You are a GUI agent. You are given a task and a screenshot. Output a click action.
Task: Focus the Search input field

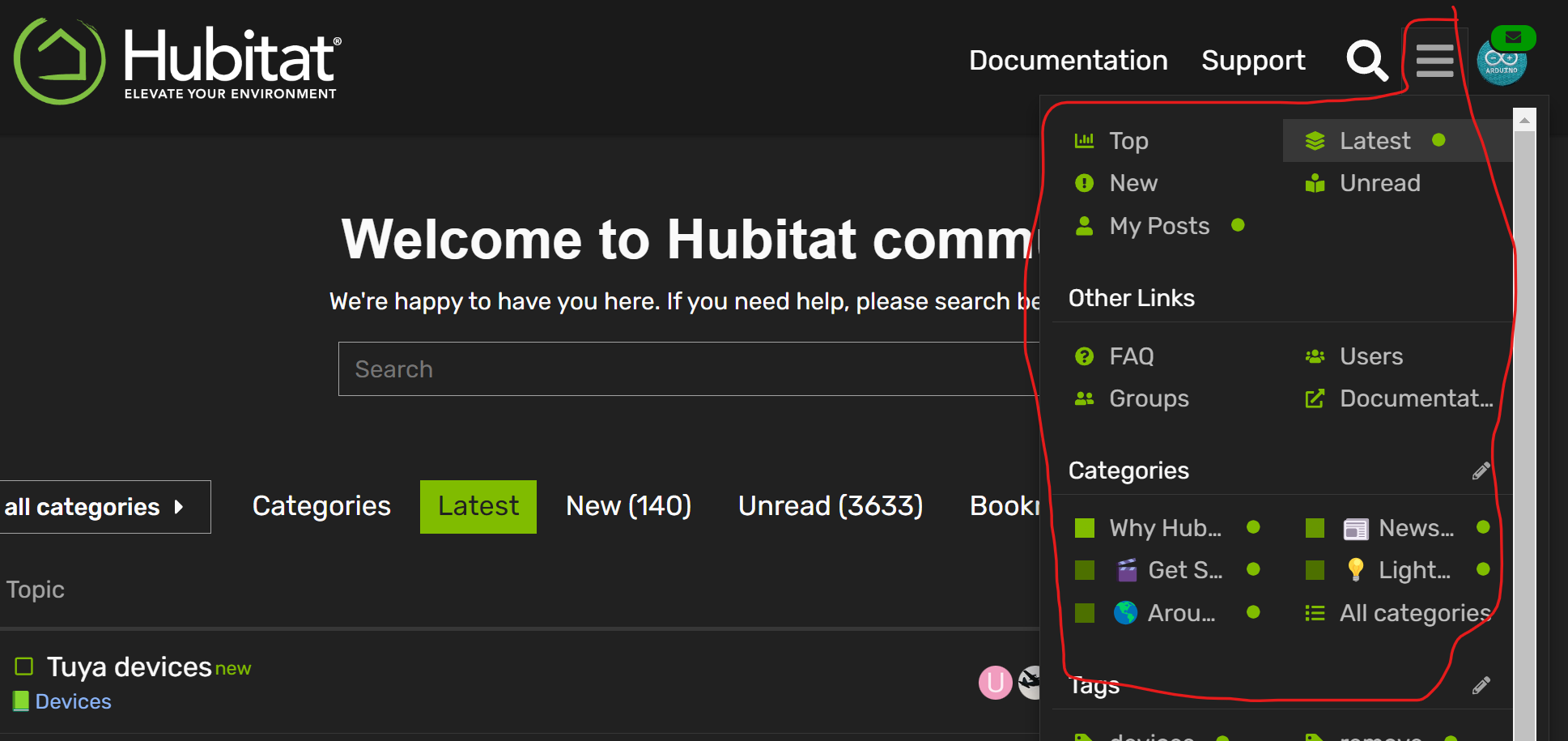(x=688, y=369)
